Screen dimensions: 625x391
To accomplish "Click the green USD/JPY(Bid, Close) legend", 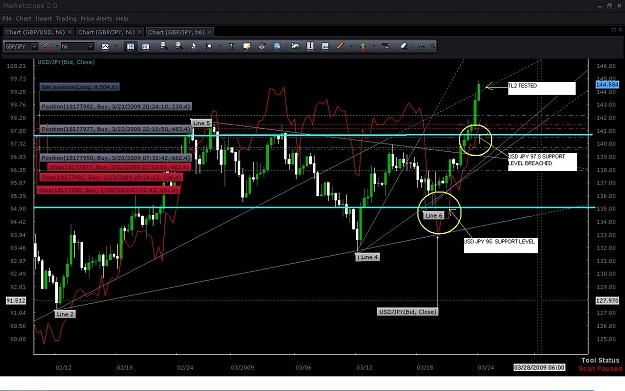I will 66,62.
